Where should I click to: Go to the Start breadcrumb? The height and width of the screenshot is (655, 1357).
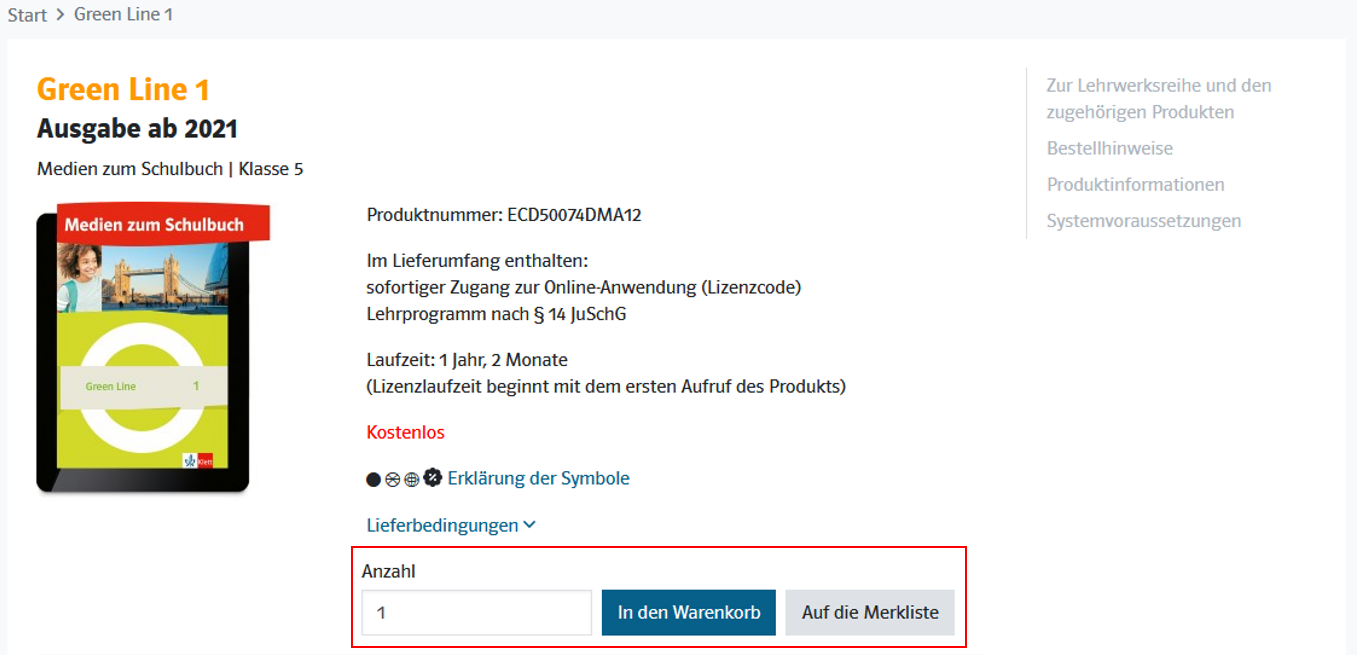[27, 15]
